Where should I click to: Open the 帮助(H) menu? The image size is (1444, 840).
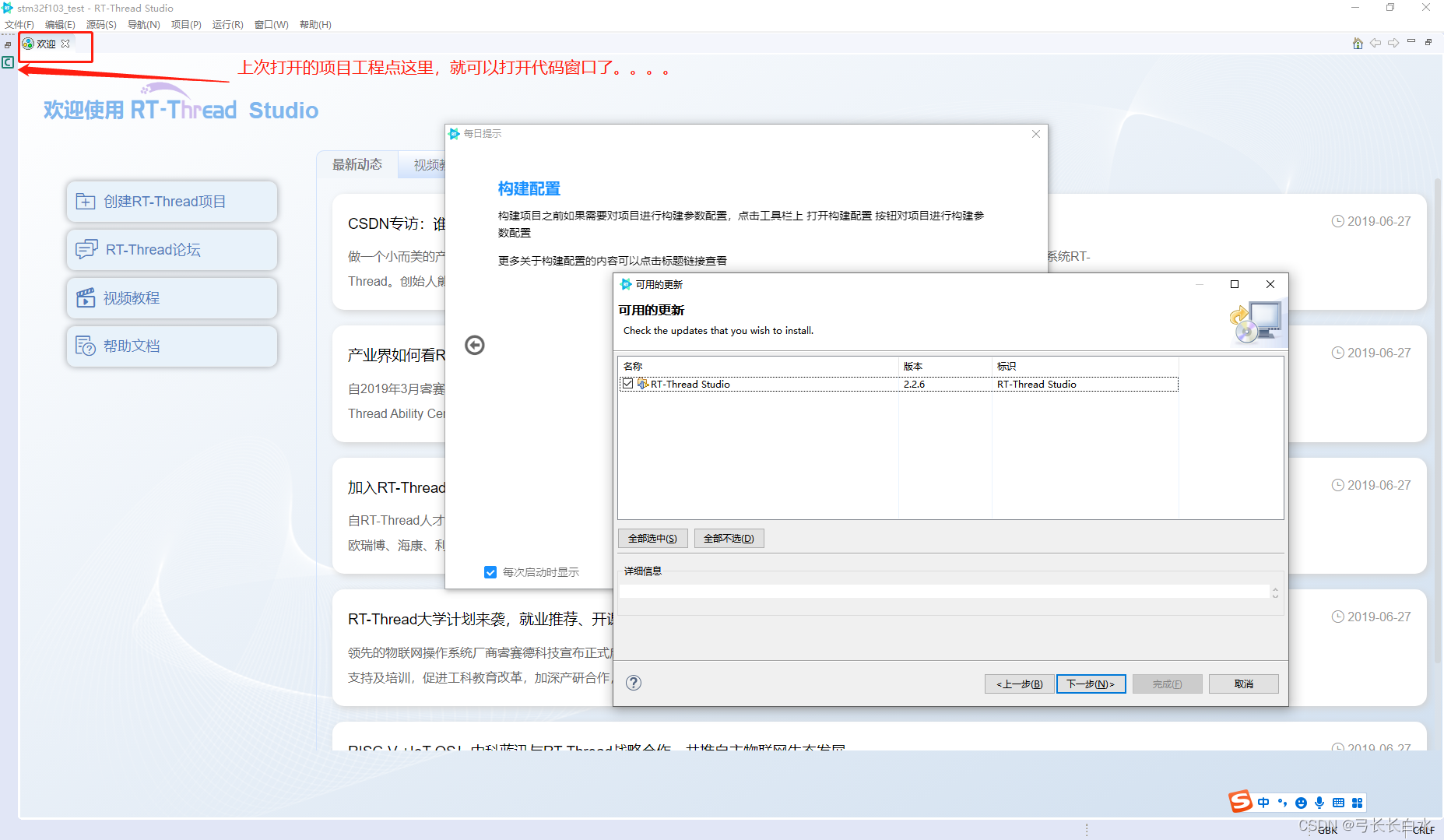(x=315, y=25)
